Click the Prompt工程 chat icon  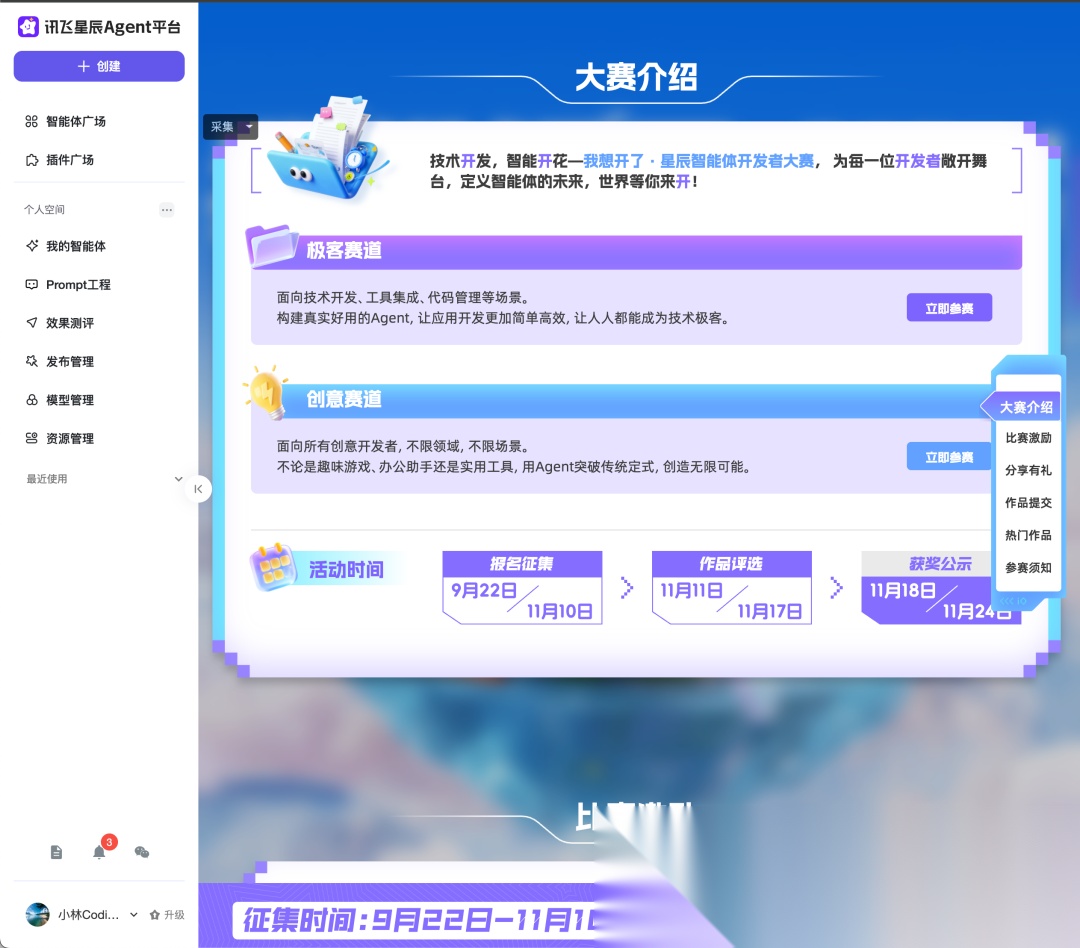(32, 285)
